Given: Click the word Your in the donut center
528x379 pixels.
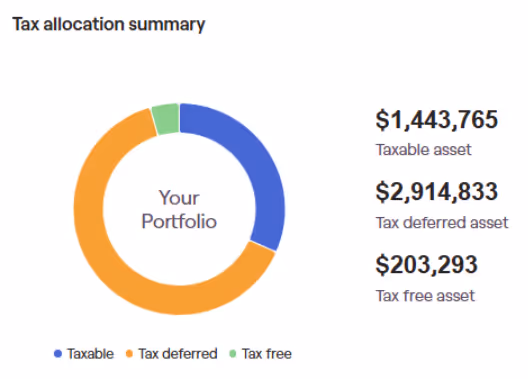Looking at the screenshot, I should (179, 198).
